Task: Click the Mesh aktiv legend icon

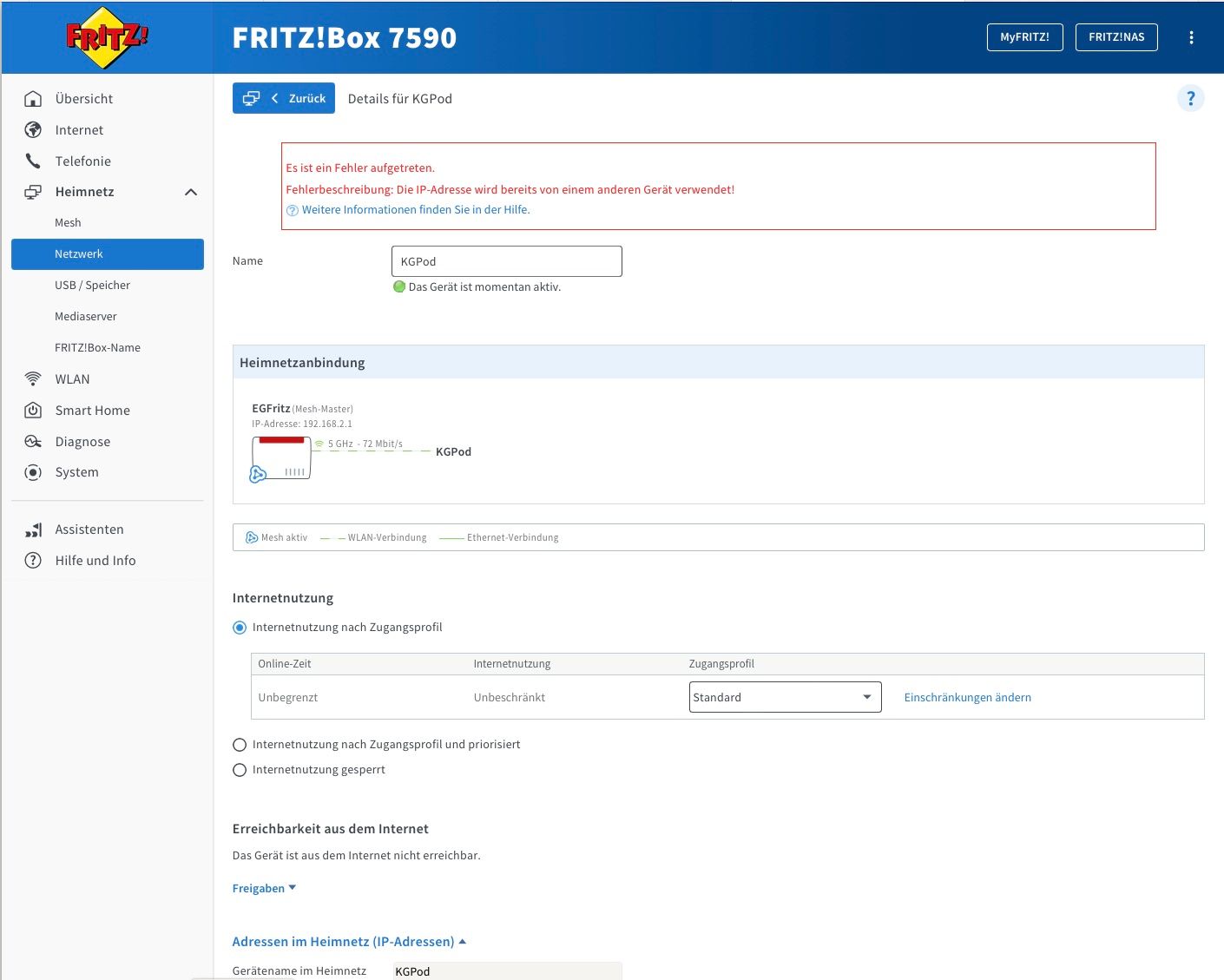Action: point(252,537)
